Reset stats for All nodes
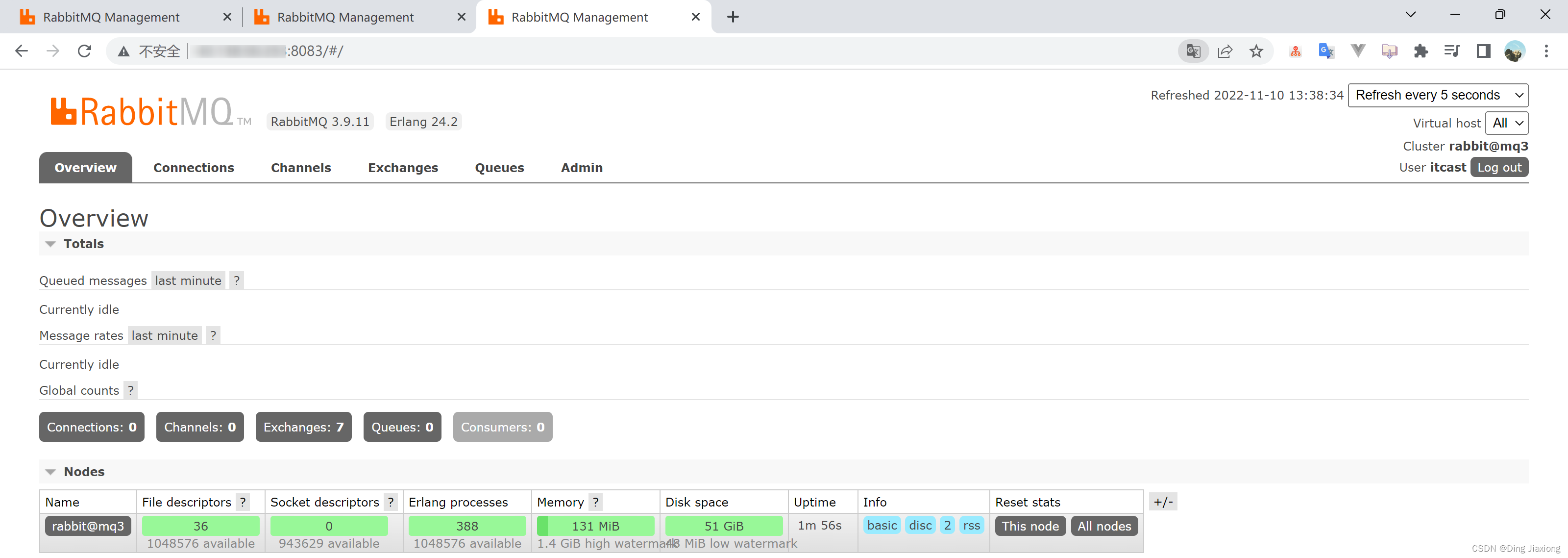 (x=1104, y=526)
